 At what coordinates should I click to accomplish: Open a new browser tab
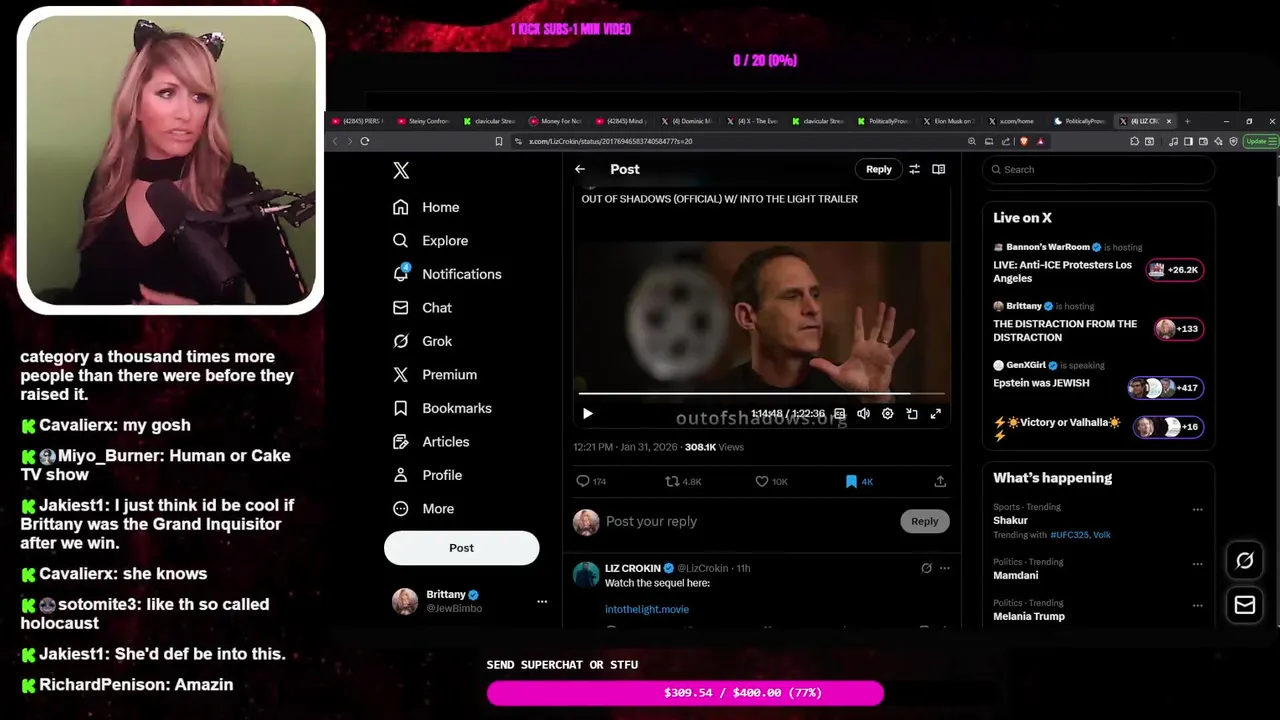tap(1187, 121)
